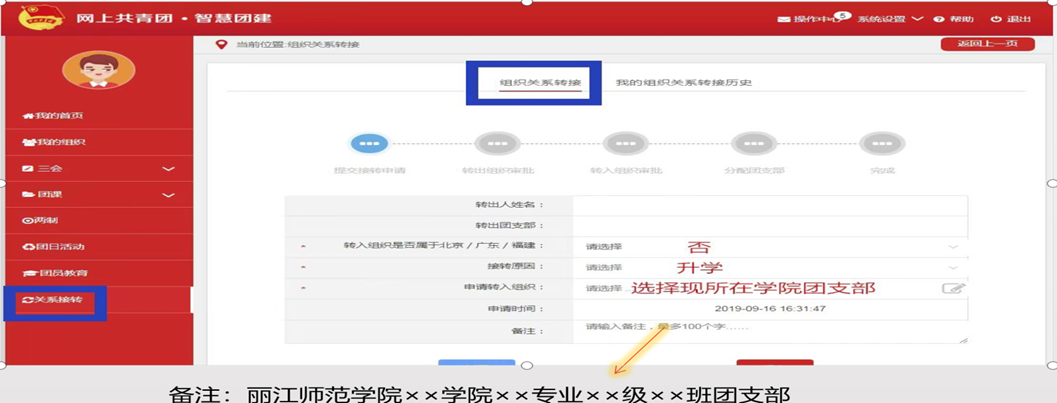The height and width of the screenshot is (403, 1057).
Task: Click the 完成 step circle
Action: point(882,144)
